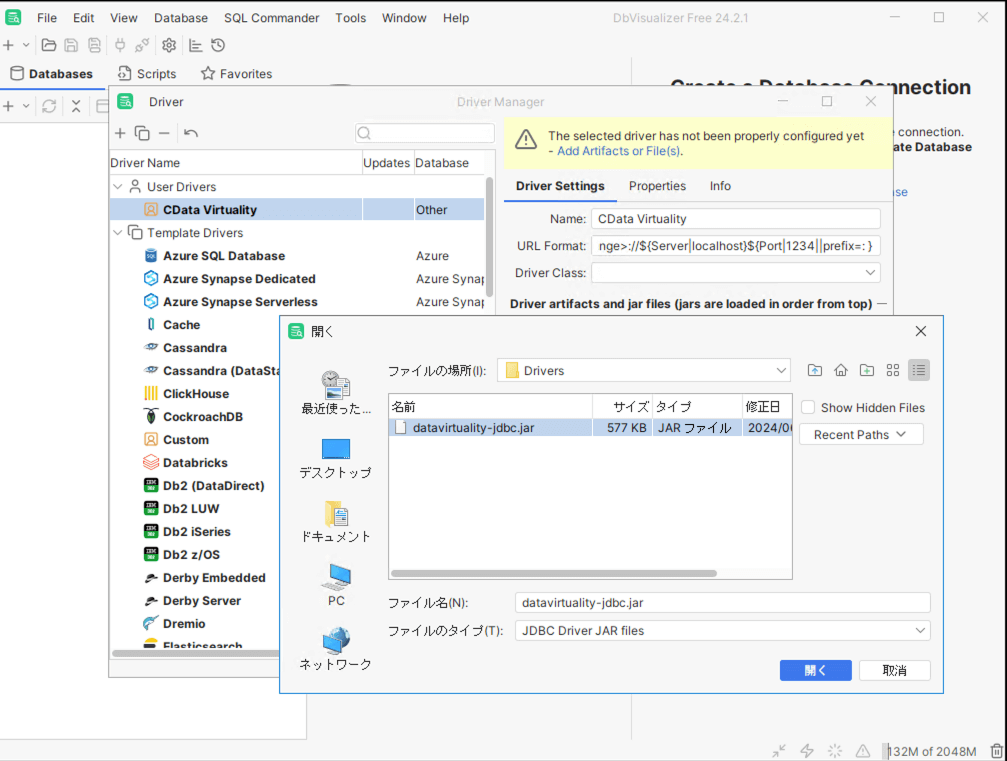Click the driver Name field CData Virtuality
This screenshot has height=761, width=1007.
coord(735,219)
